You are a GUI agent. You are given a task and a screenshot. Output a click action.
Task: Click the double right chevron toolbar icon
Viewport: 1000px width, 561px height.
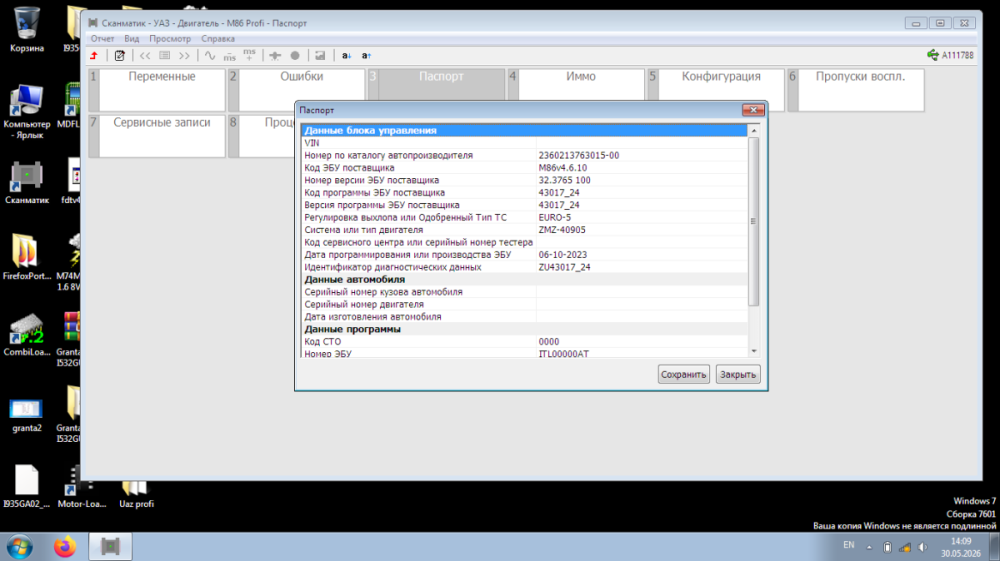(184, 55)
